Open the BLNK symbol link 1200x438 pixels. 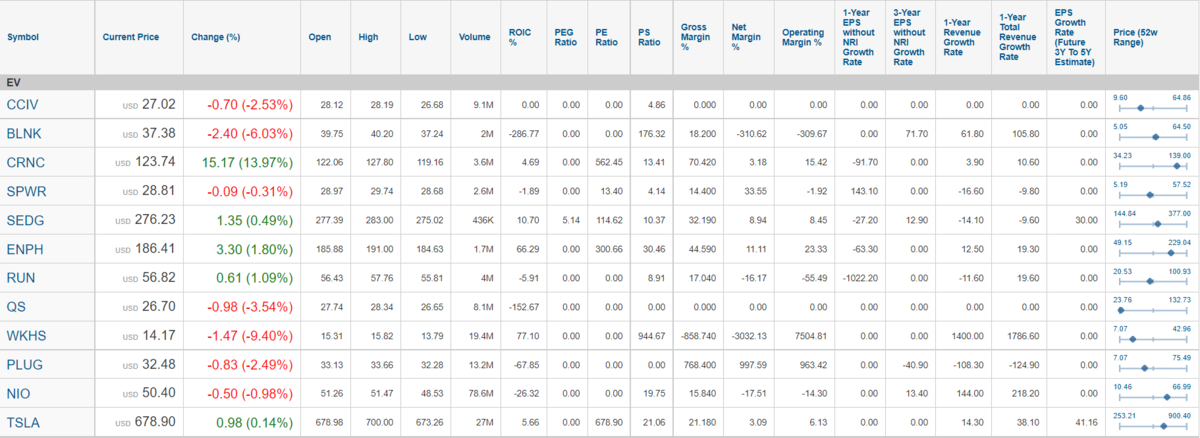coord(23,133)
